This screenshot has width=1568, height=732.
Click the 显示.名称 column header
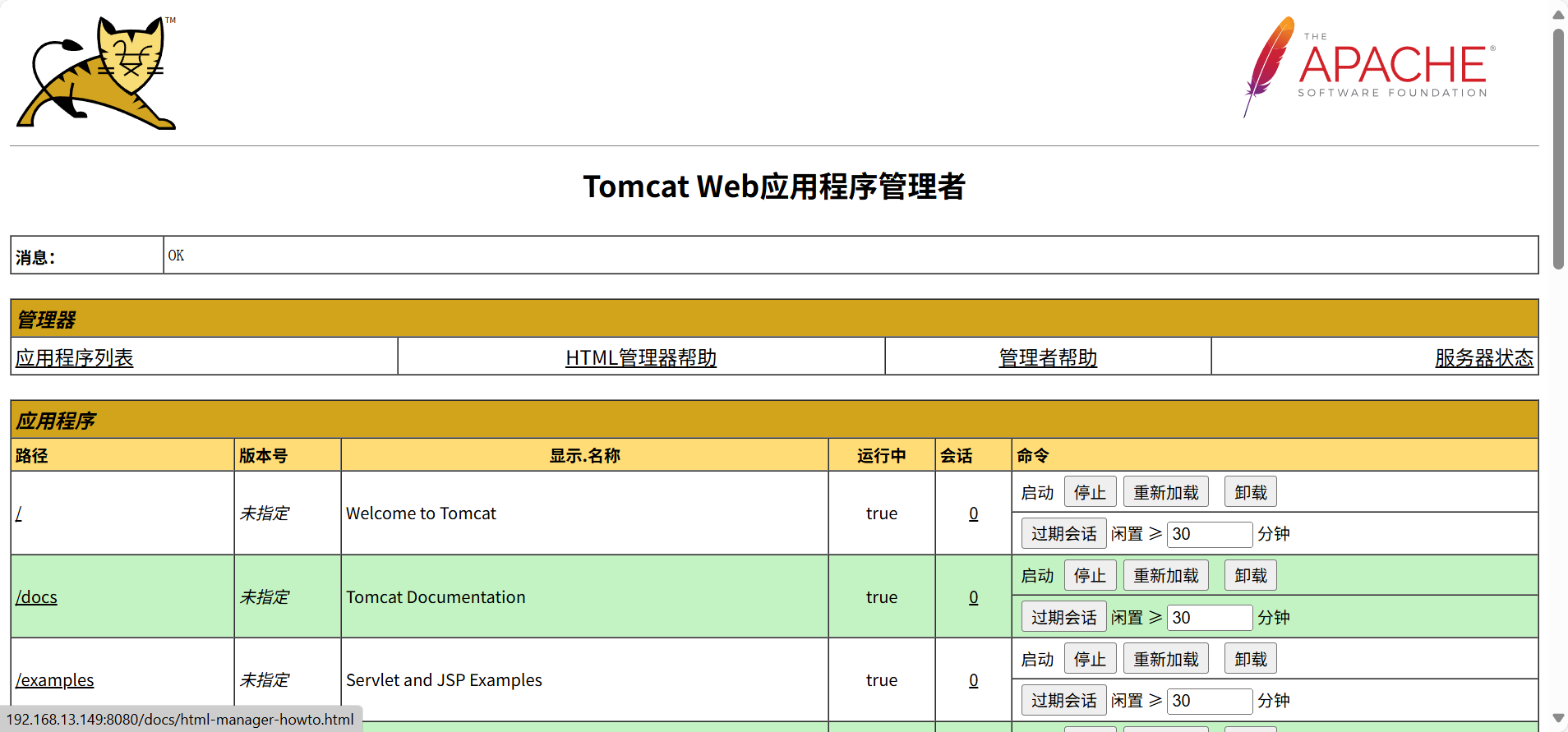(x=584, y=455)
